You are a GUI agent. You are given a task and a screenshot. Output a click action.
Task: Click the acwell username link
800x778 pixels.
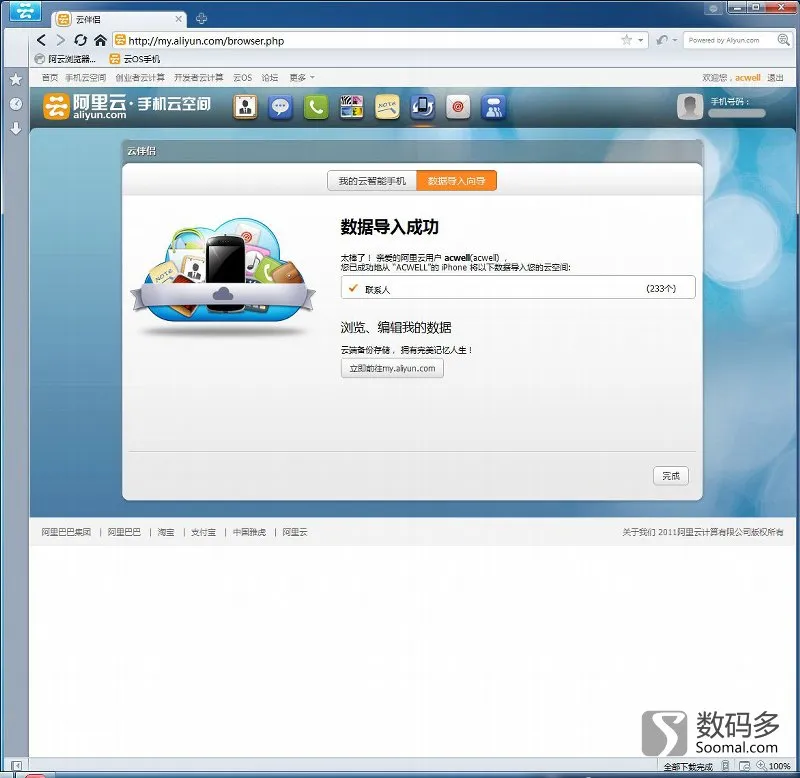(747, 78)
